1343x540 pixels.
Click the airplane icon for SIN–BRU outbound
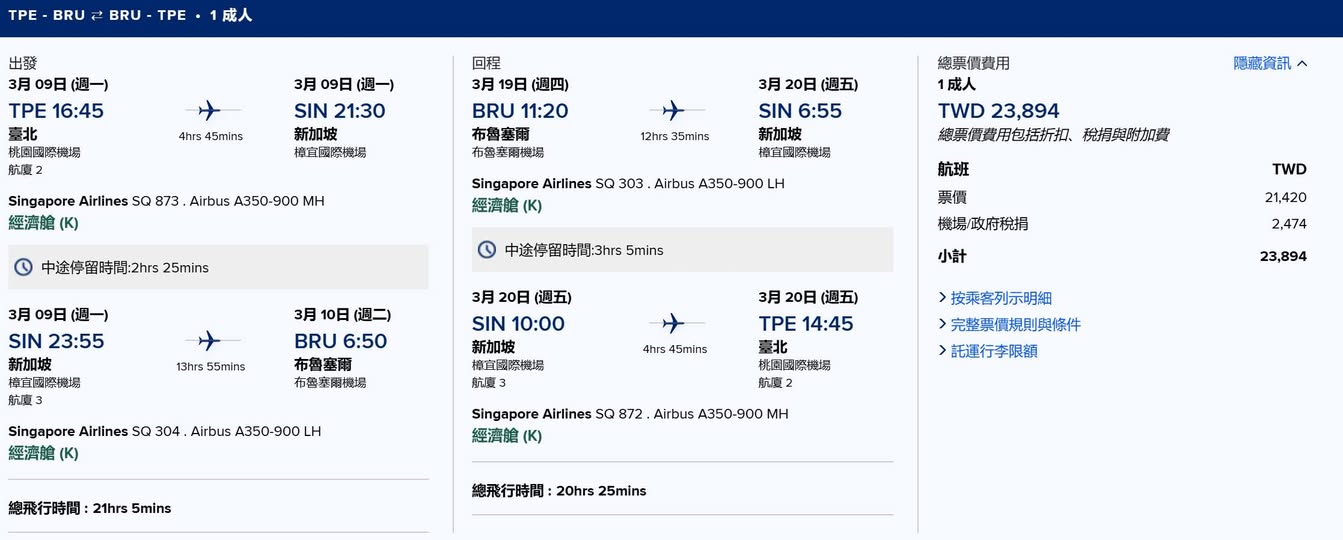210,341
